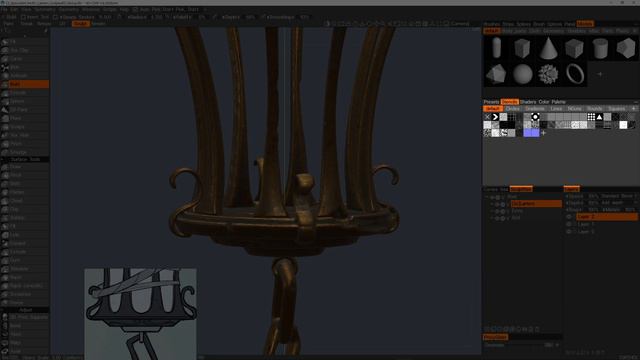Select the gem polyhedron primitive model
640x360 pixels.
(496, 74)
